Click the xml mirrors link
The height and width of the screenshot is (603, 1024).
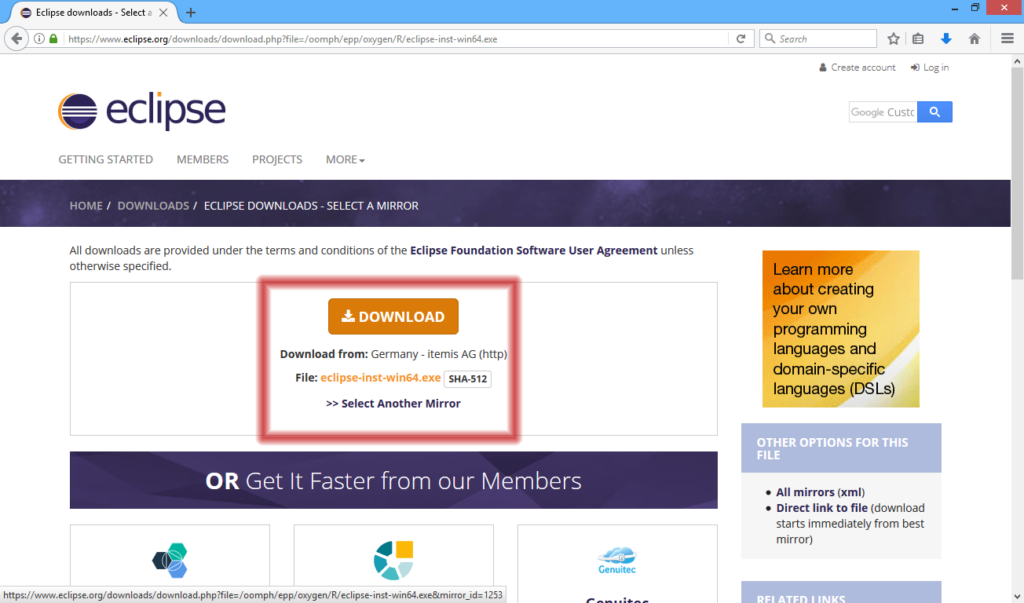(852, 492)
